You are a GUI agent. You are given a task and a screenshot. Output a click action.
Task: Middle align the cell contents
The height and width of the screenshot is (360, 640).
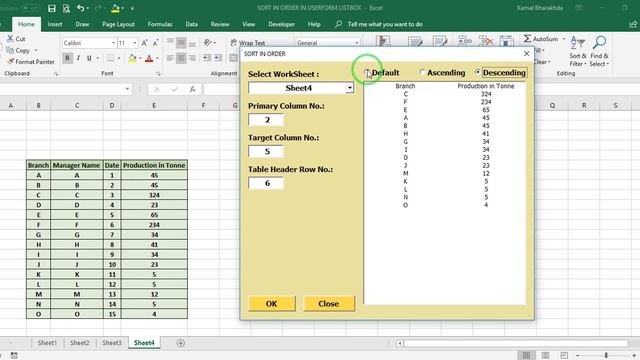[181, 42]
